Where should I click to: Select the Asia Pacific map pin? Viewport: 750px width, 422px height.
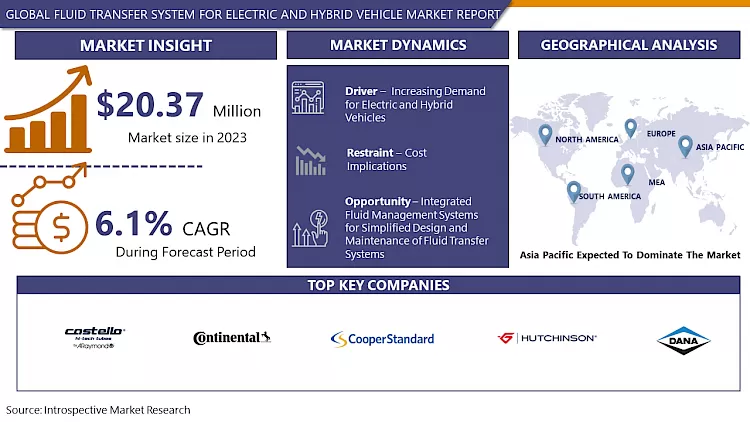point(685,146)
